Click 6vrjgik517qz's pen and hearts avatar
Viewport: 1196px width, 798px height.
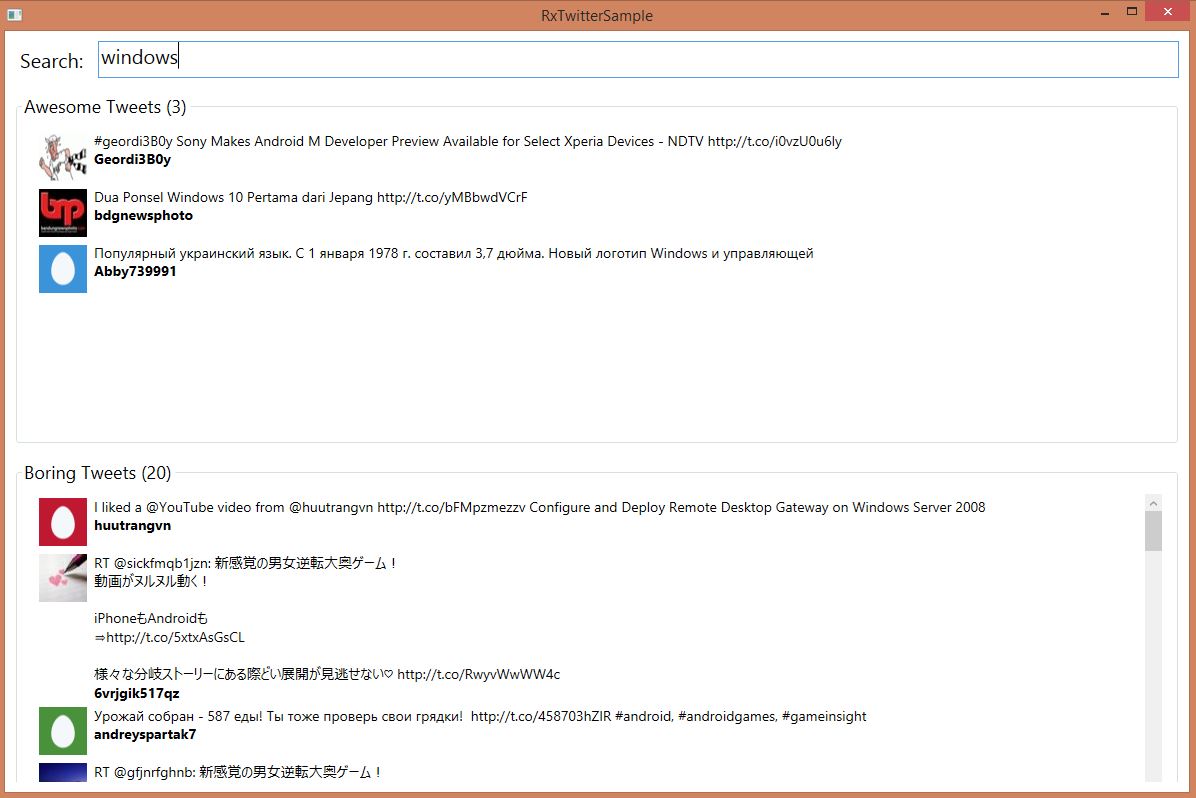click(x=63, y=578)
